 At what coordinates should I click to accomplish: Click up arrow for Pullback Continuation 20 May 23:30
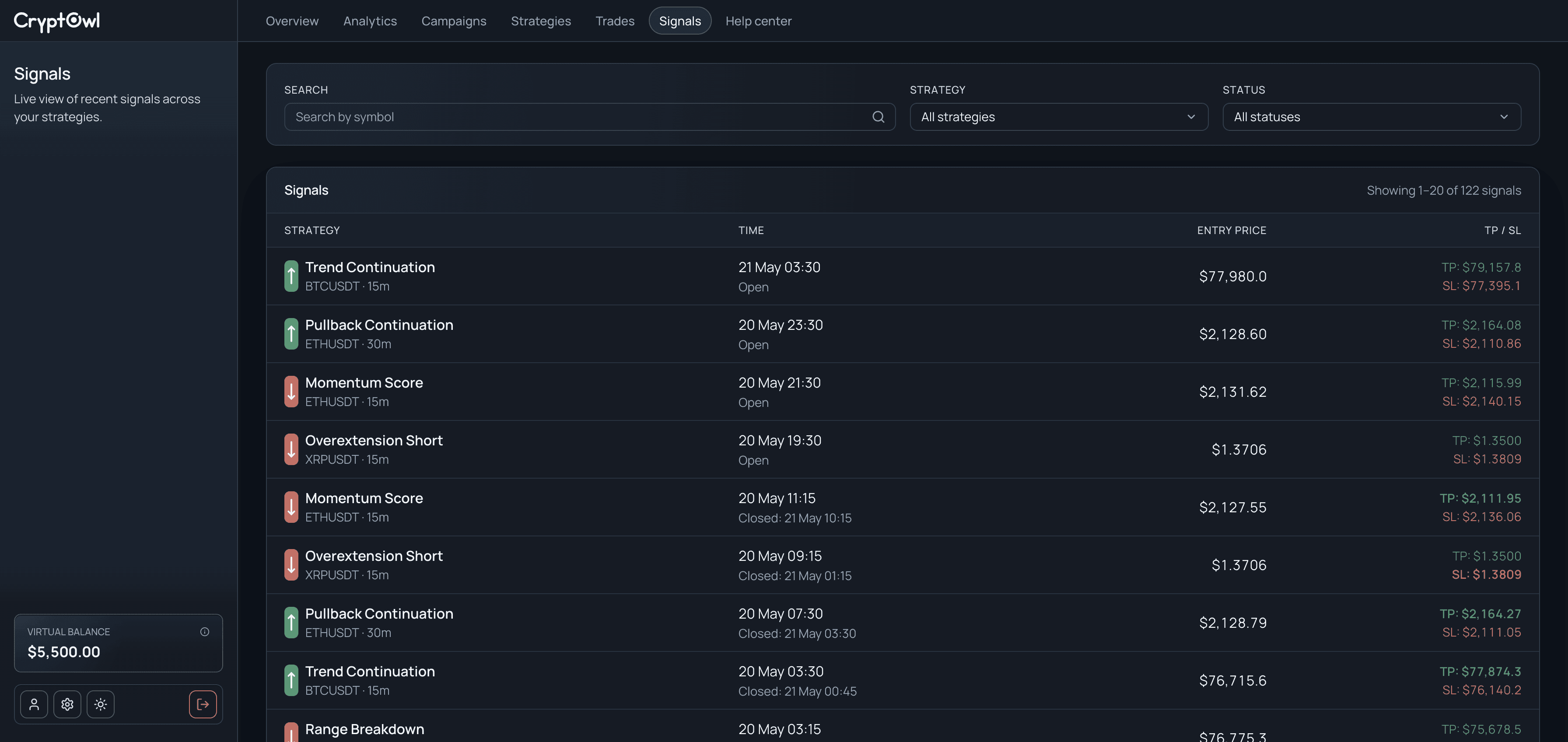(x=291, y=334)
